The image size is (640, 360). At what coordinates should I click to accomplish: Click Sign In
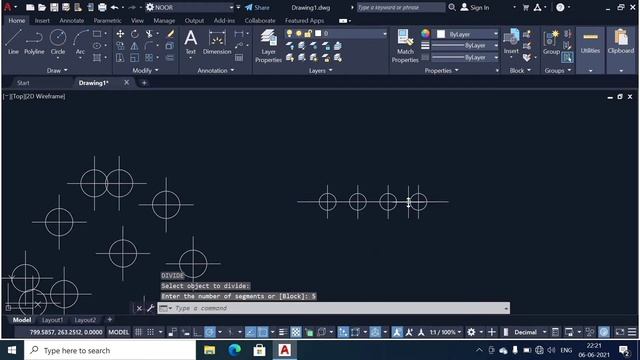[475, 7]
